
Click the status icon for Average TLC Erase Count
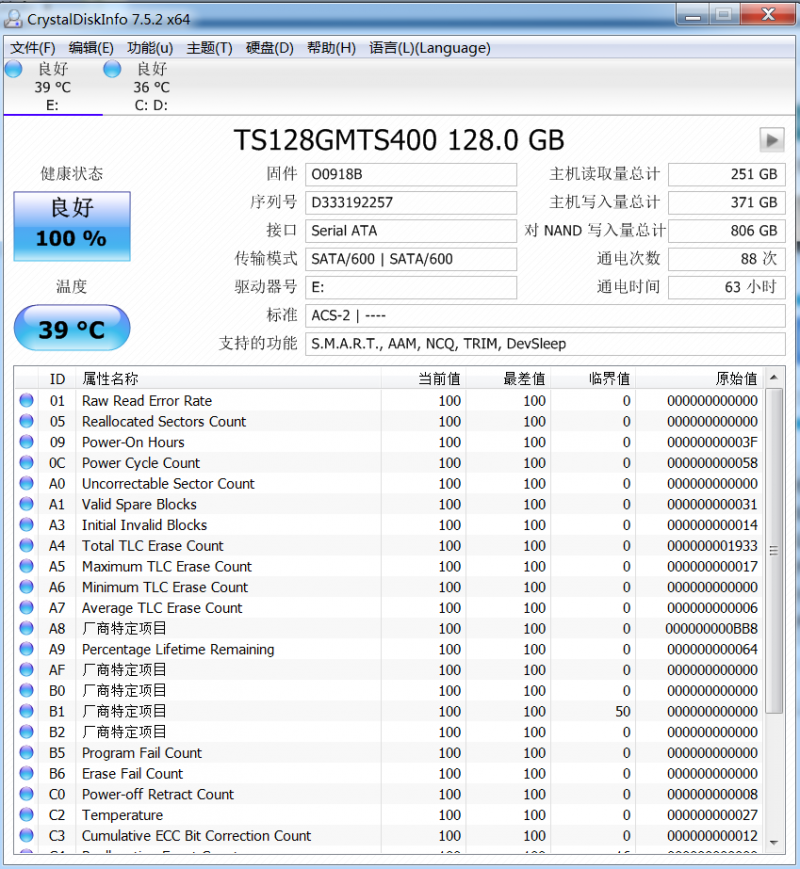26,607
